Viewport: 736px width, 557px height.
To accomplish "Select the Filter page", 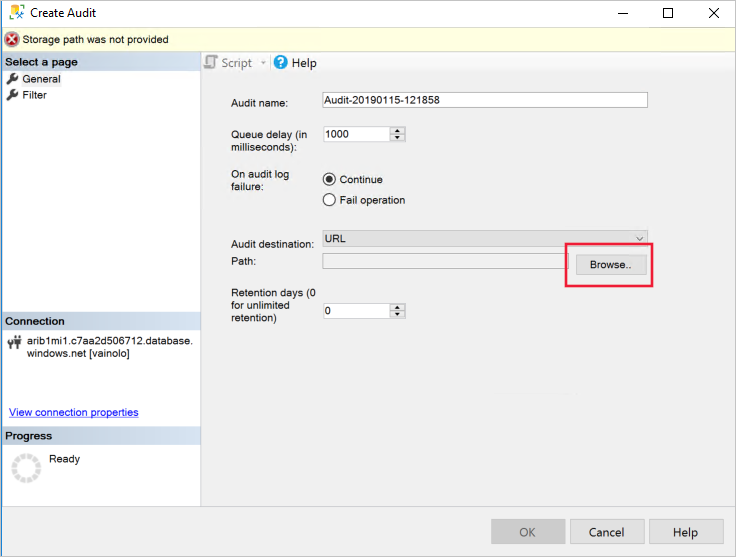I will click(34, 95).
